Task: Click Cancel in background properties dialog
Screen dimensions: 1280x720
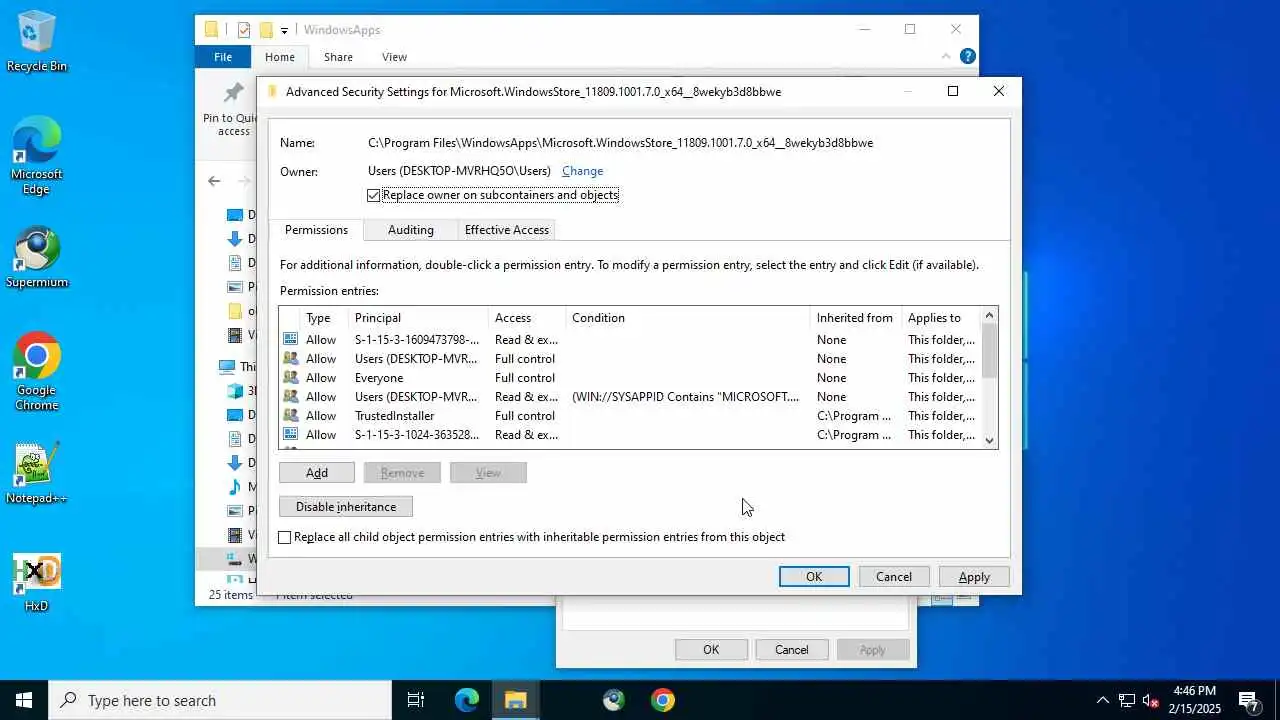Action: tap(792, 650)
